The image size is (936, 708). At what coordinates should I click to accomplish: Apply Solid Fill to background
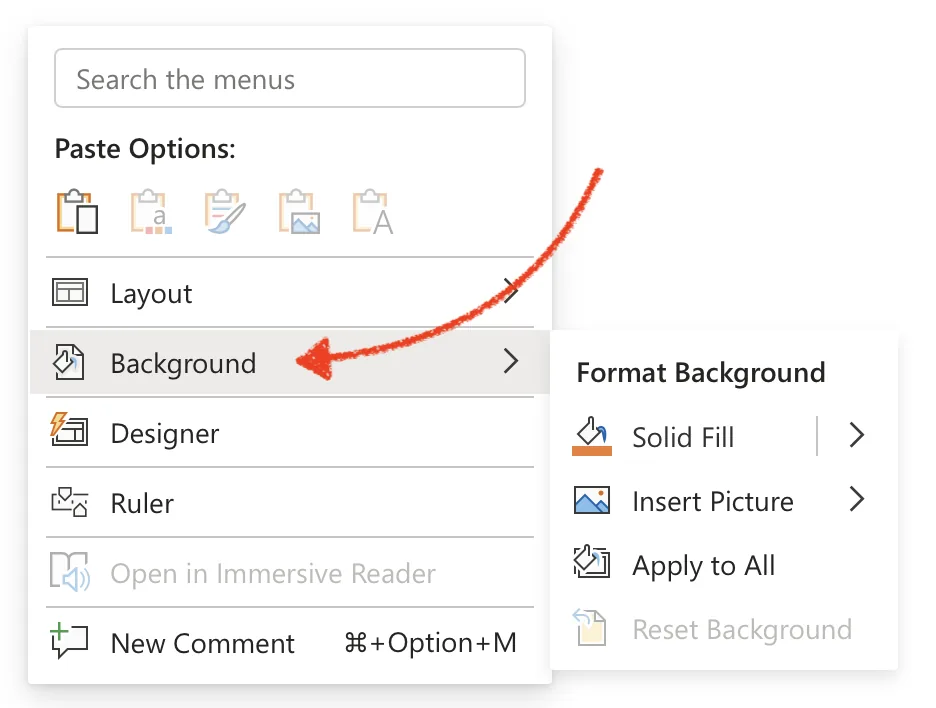pyautogui.click(x=683, y=437)
